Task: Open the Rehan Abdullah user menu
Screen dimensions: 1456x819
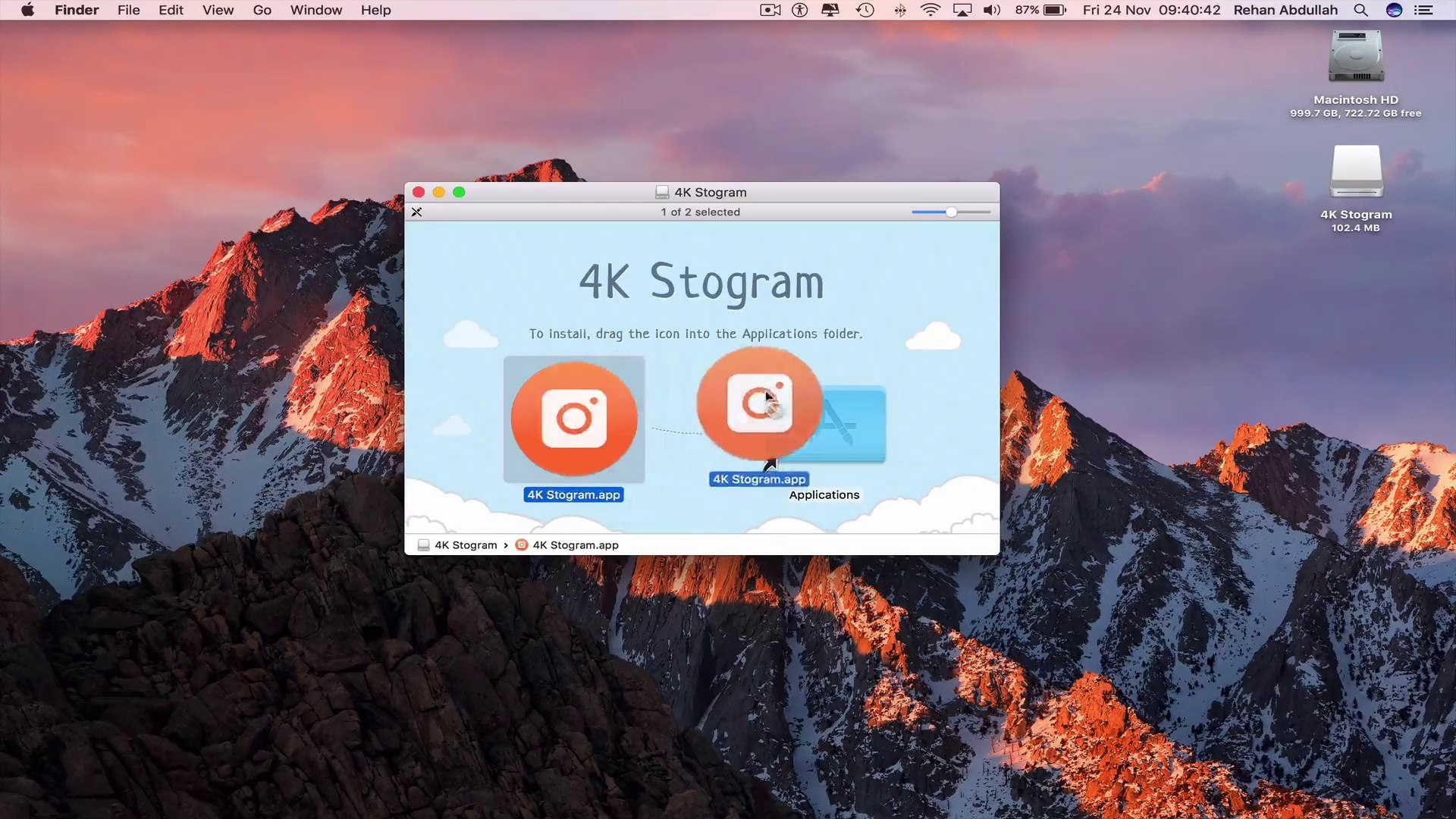Action: click(1285, 11)
